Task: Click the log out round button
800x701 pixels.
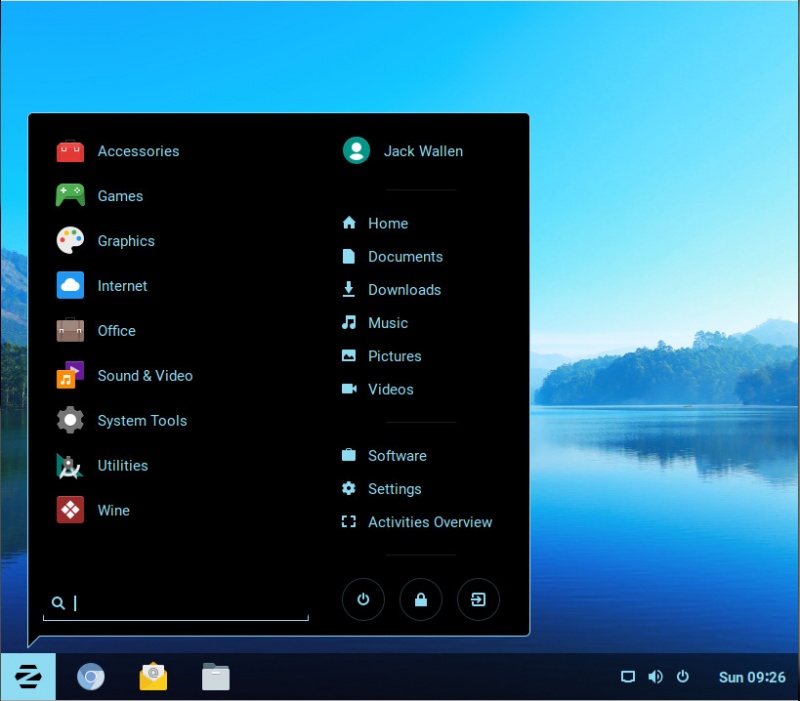Action: point(478,600)
